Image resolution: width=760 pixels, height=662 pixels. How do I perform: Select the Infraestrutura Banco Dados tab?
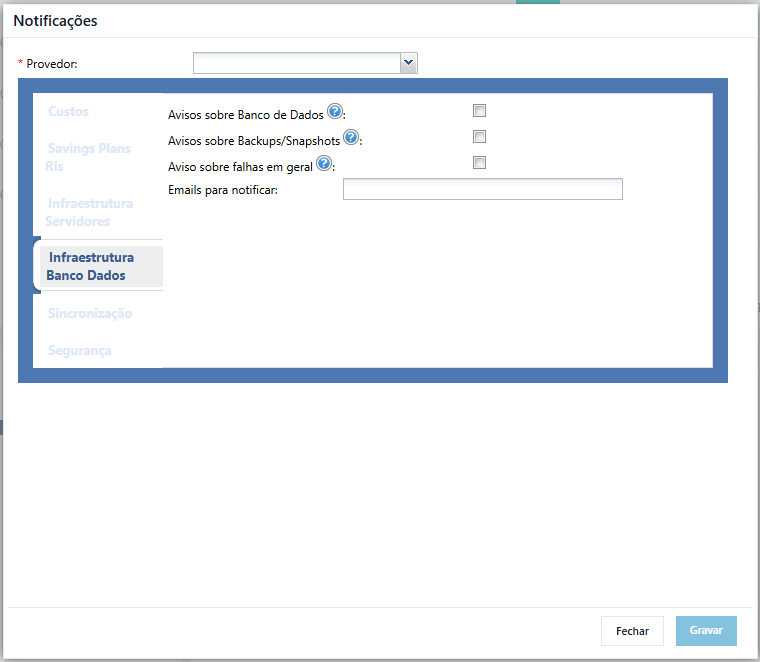(91, 266)
